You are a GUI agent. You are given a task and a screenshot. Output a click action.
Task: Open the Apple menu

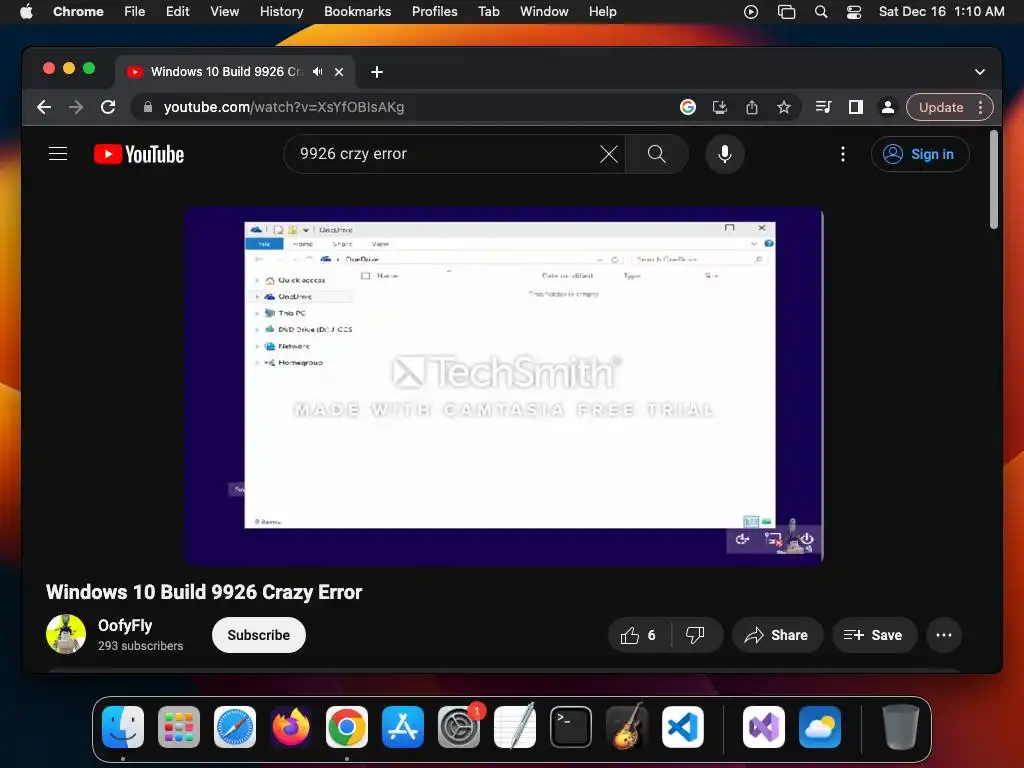tap(26, 12)
